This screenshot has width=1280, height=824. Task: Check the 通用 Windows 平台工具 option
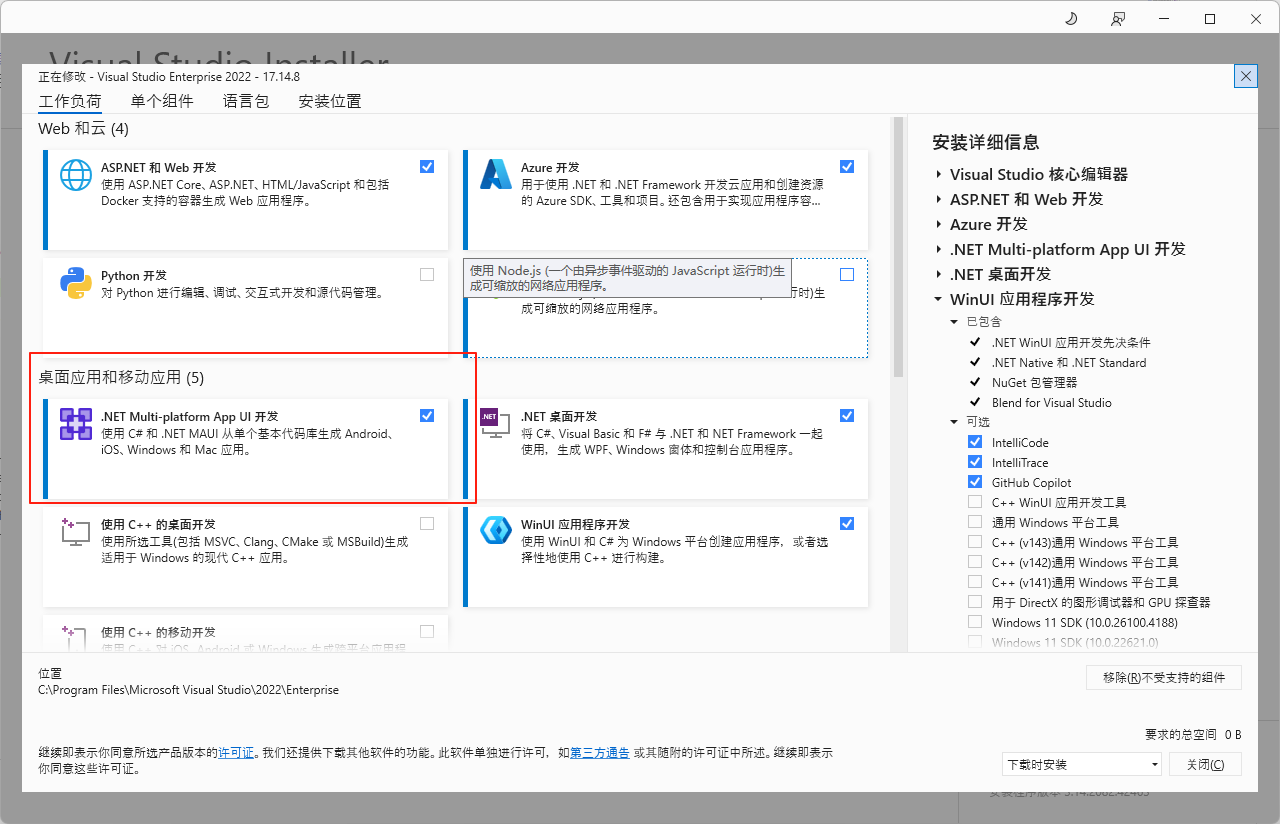pyautogui.click(x=975, y=522)
